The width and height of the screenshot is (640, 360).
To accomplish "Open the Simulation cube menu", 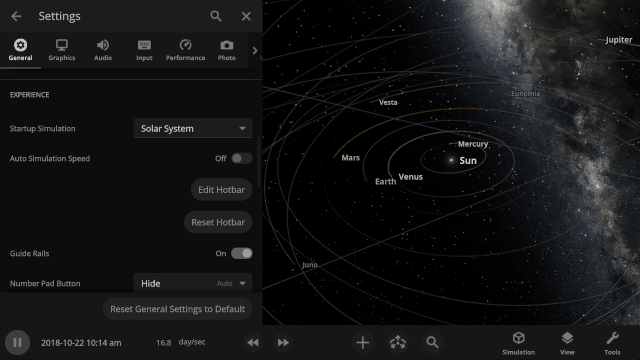I will 518,343.
